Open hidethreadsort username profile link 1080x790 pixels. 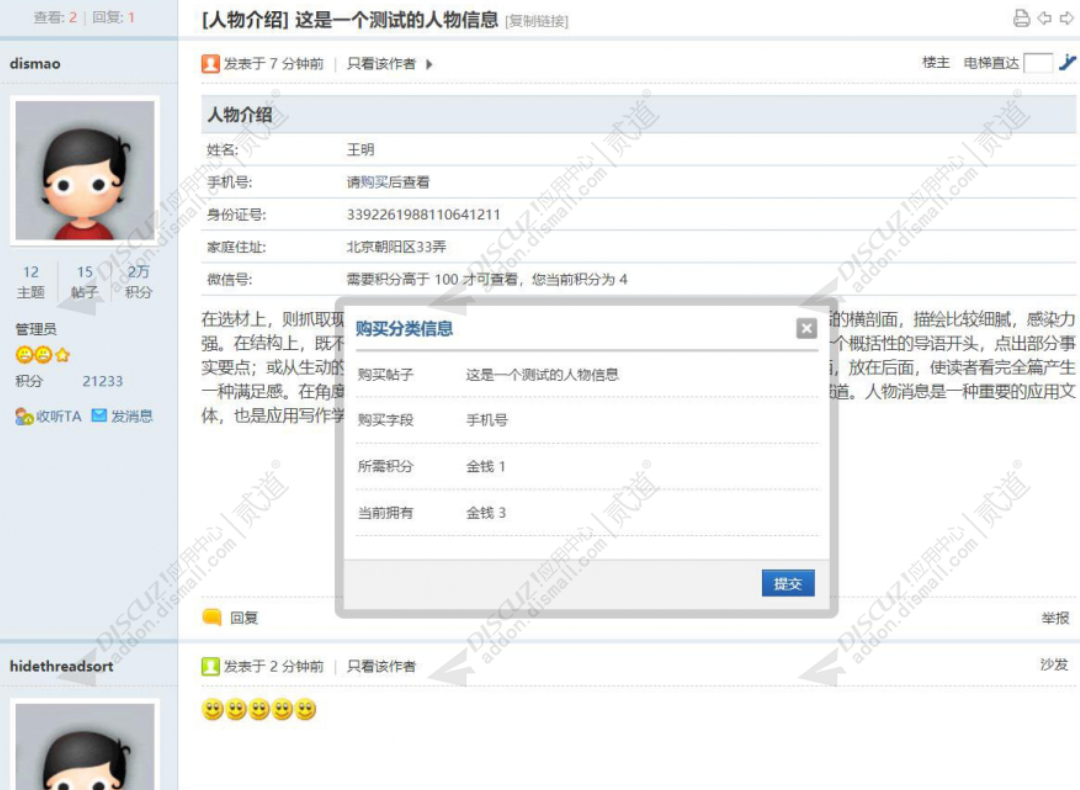61,666
